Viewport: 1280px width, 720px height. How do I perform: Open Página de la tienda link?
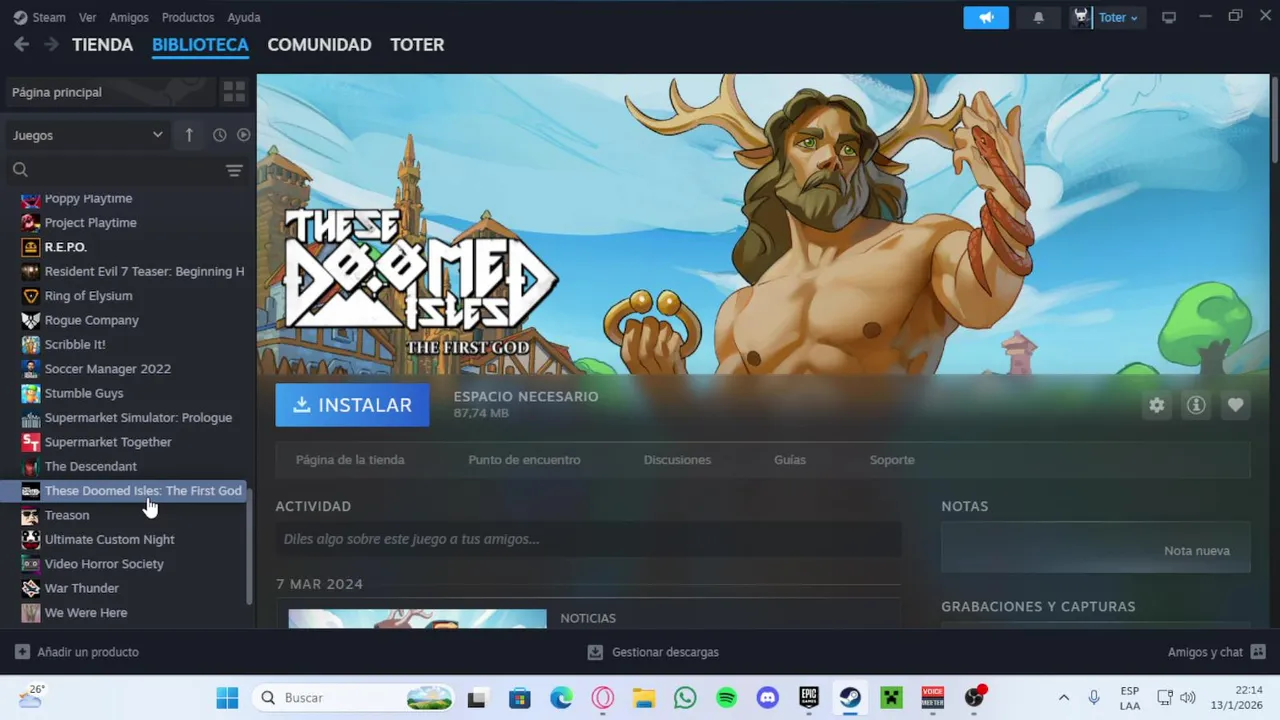[350, 460]
